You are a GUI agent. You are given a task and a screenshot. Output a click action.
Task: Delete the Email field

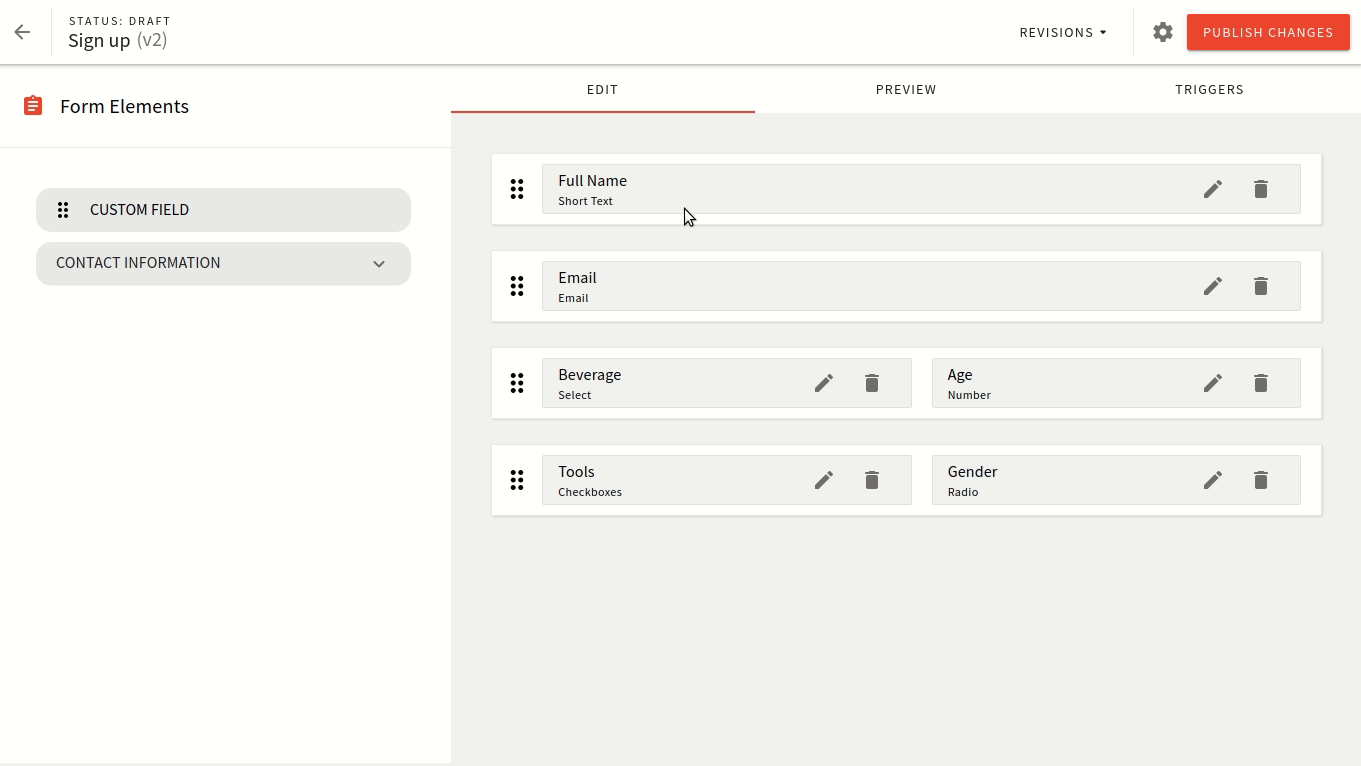1261,286
